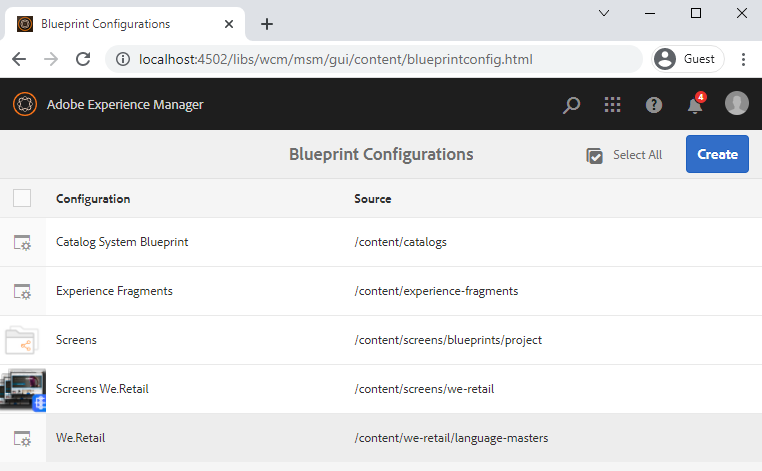Toggle the Select All option

(x=625, y=155)
